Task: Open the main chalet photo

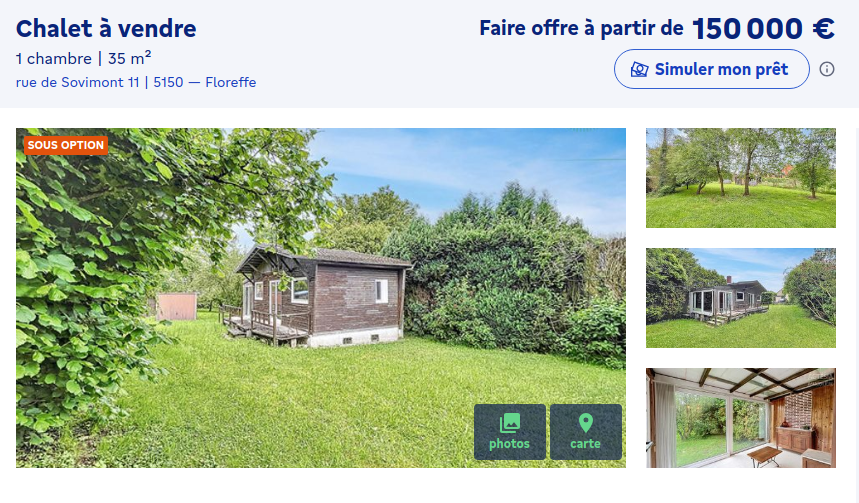Action: tap(320, 298)
